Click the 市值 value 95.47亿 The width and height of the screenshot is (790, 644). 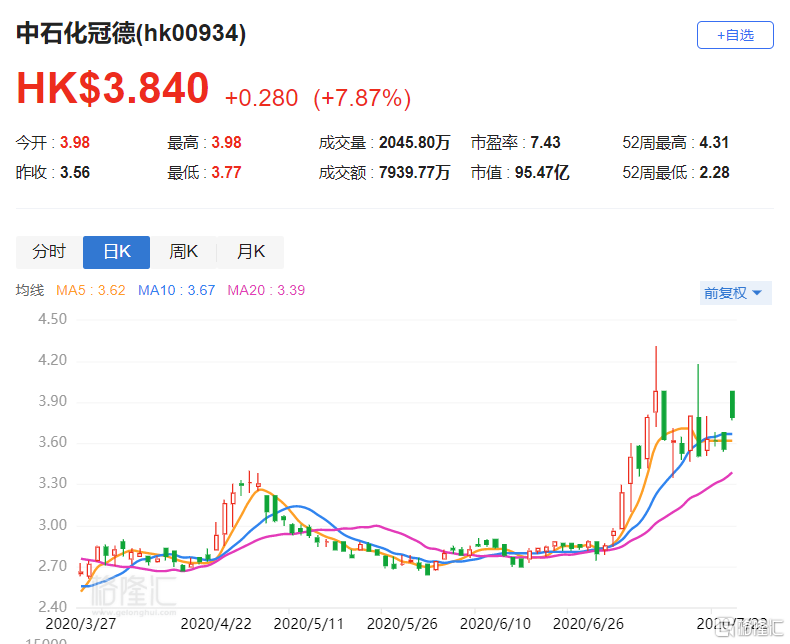(541, 172)
